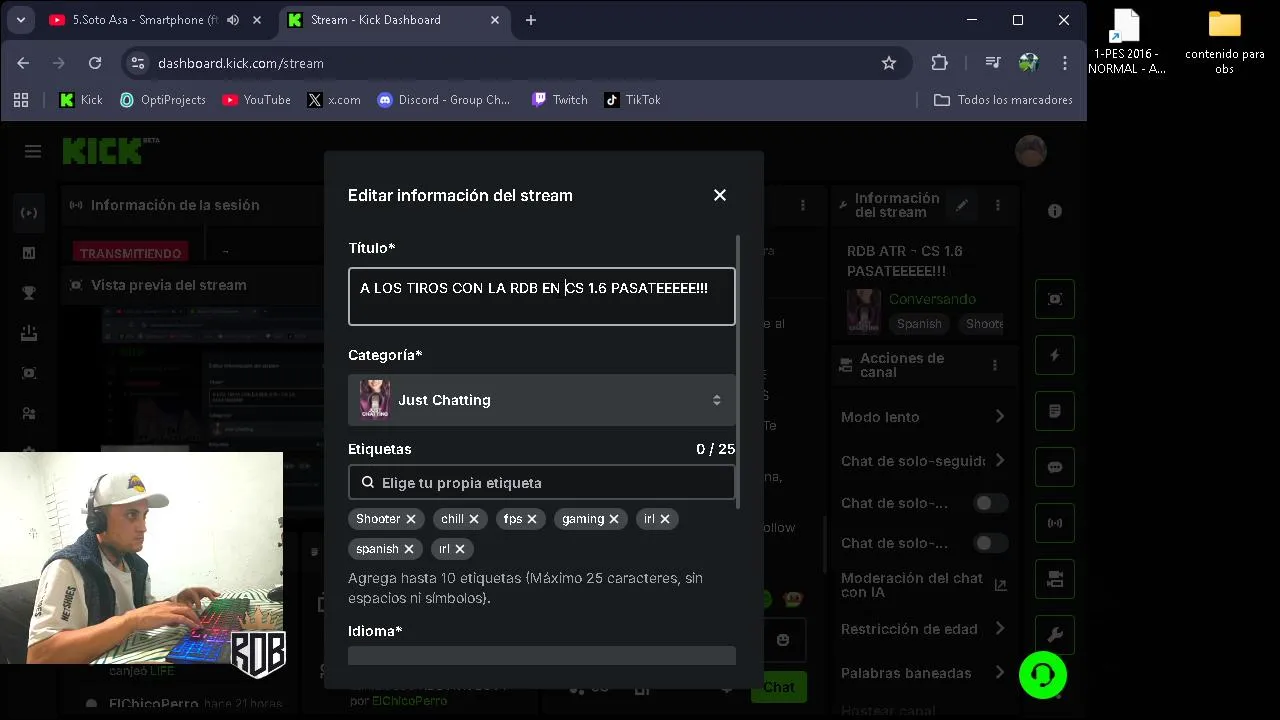Image resolution: width=1280 pixels, height=720 pixels.
Task: Open the wrench tools widget button
Action: coord(1055,635)
